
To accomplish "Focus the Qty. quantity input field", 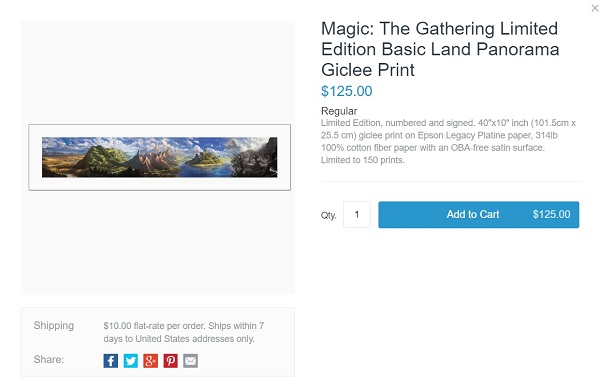I will point(357,214).
